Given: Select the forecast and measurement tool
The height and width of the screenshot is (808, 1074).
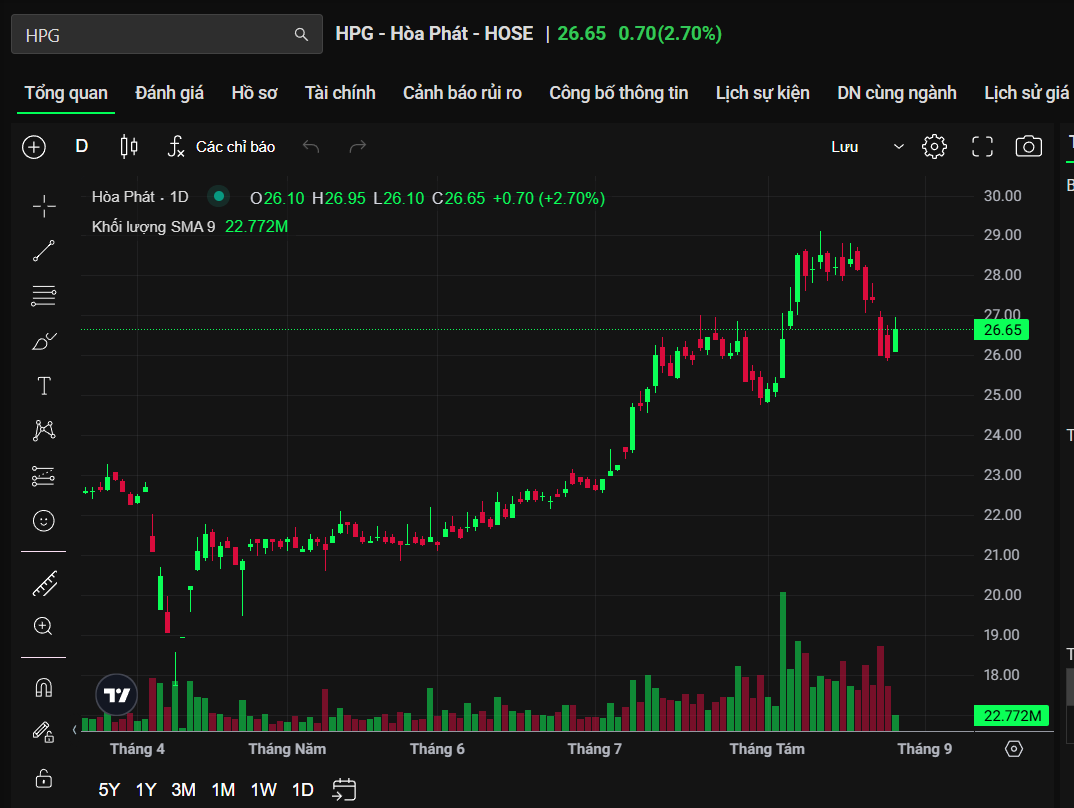Looking at the screenshot, I should point(44,476).
